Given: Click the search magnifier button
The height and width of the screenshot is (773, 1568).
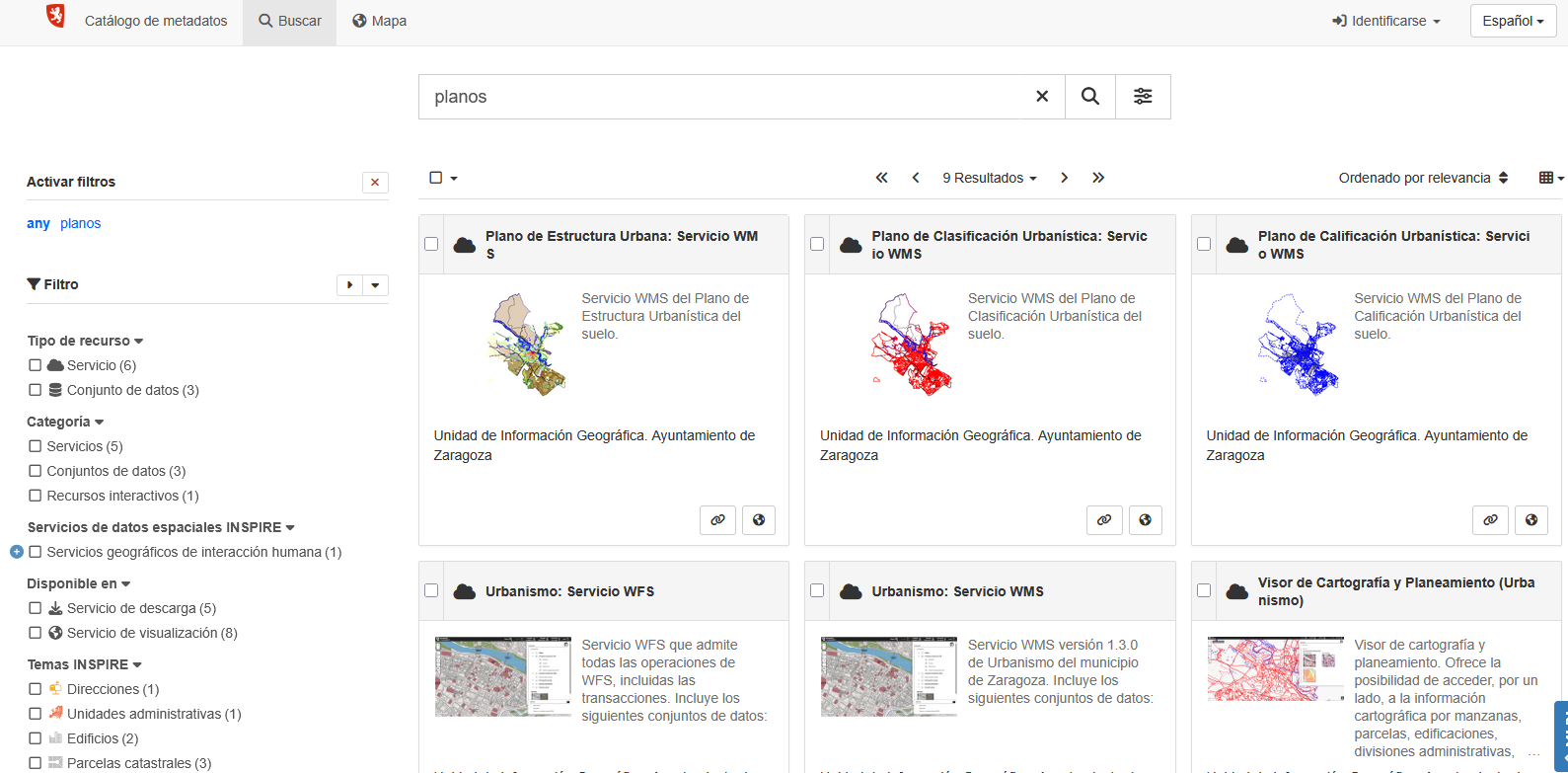Looking at the screenshot, I should (1089, 97).
